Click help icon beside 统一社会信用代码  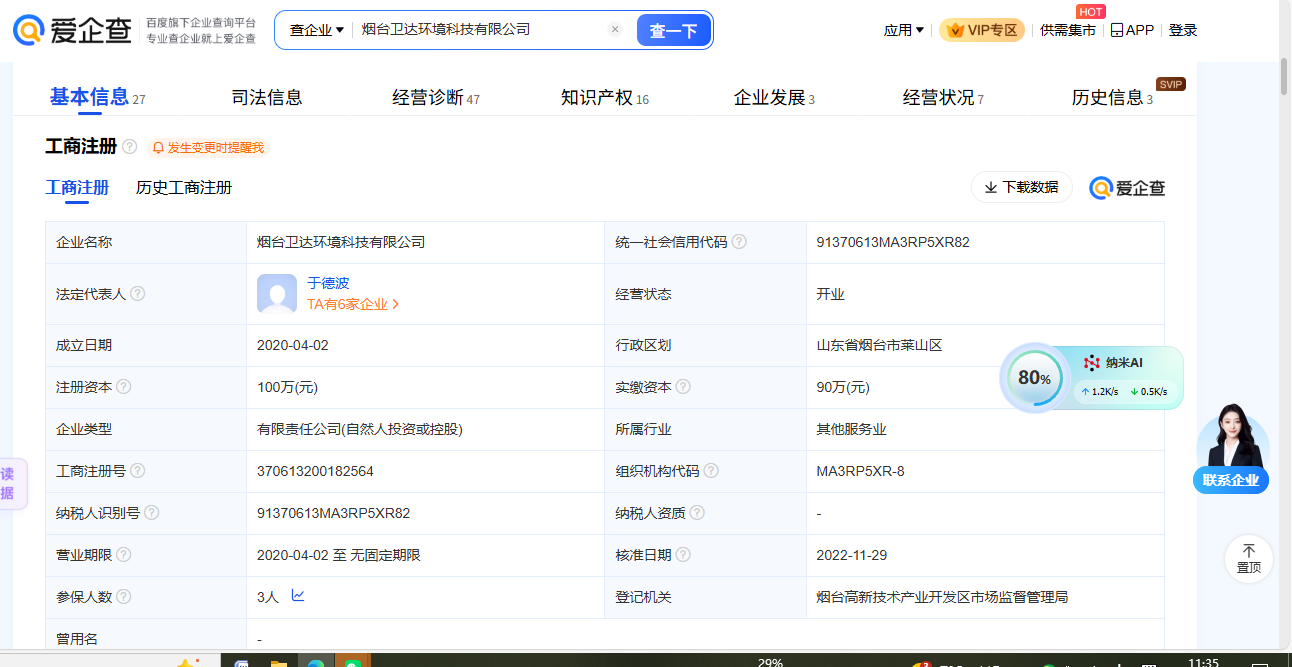tap(739, 242)
